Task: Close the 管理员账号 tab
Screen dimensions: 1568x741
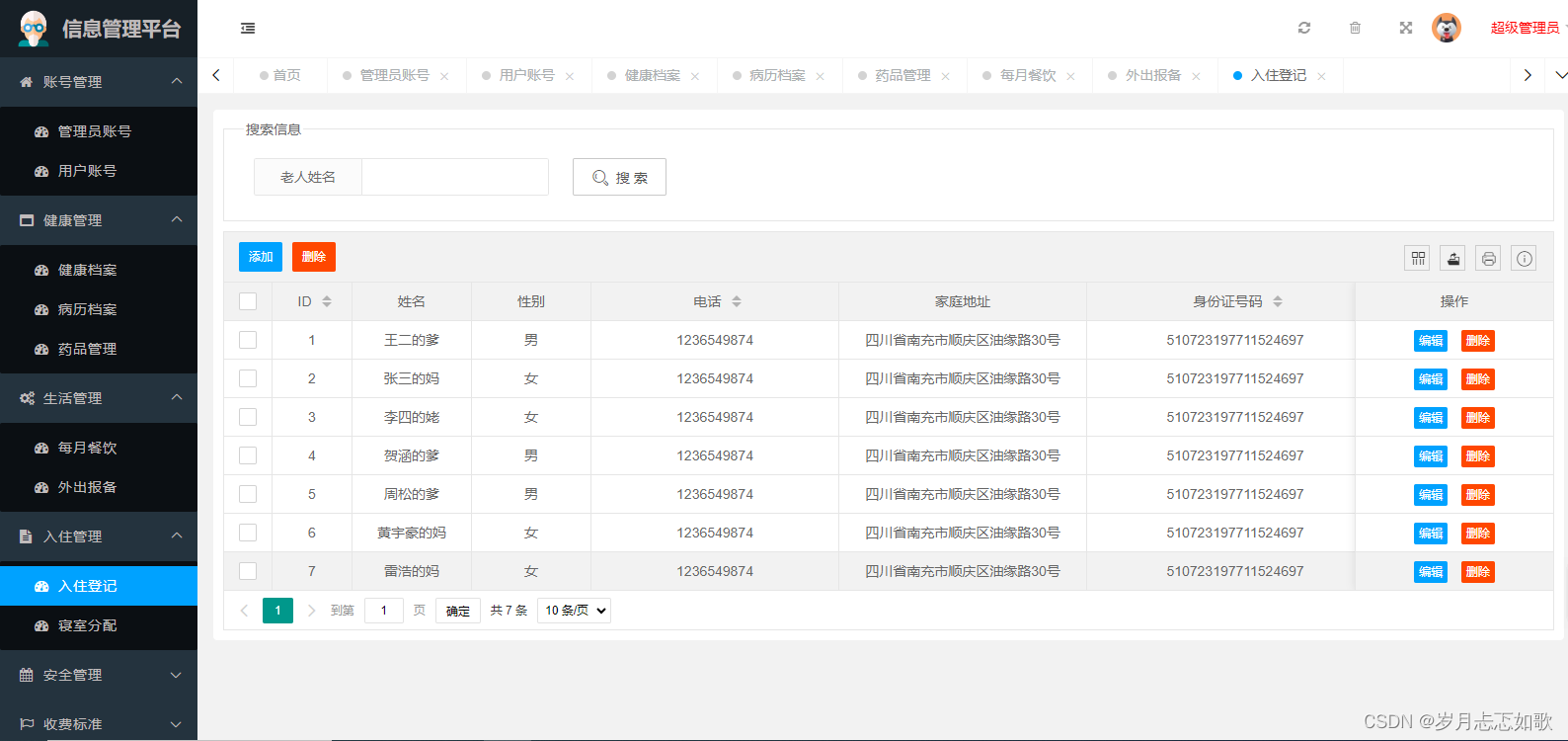Action: pyautogui.click(x=444, y=76)
